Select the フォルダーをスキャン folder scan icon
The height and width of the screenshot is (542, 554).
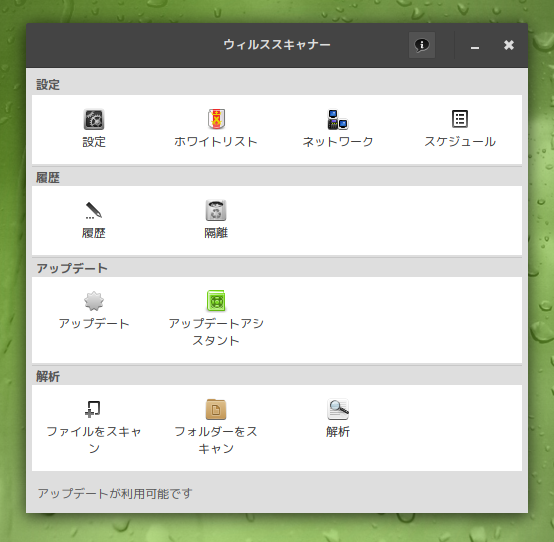click(x=216, y=409)
